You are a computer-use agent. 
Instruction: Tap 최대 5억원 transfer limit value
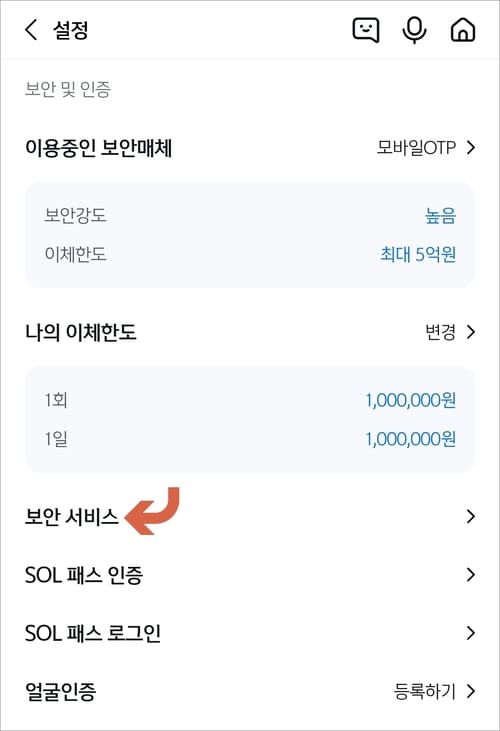[x=418, y=255]
